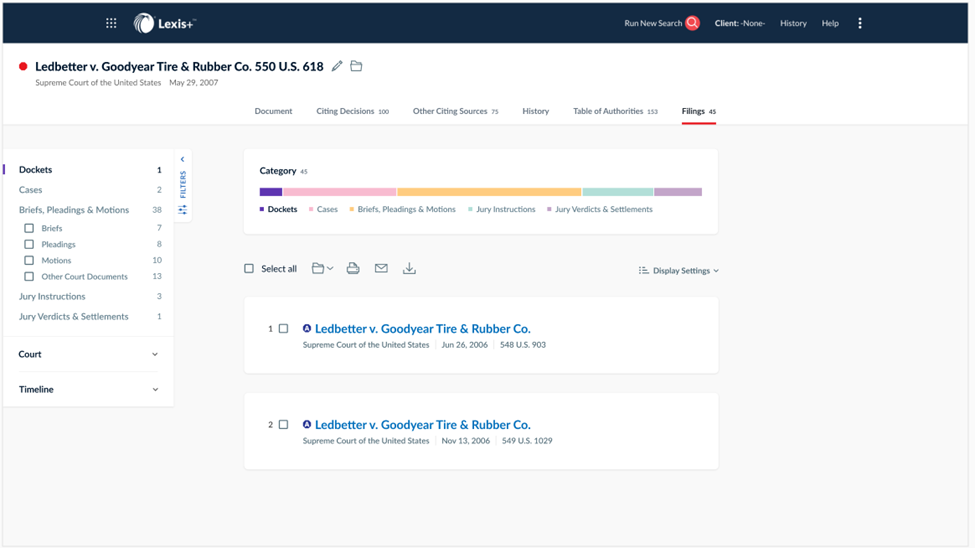Click the printer icon in results toolbar

click(x=353, y=269)
